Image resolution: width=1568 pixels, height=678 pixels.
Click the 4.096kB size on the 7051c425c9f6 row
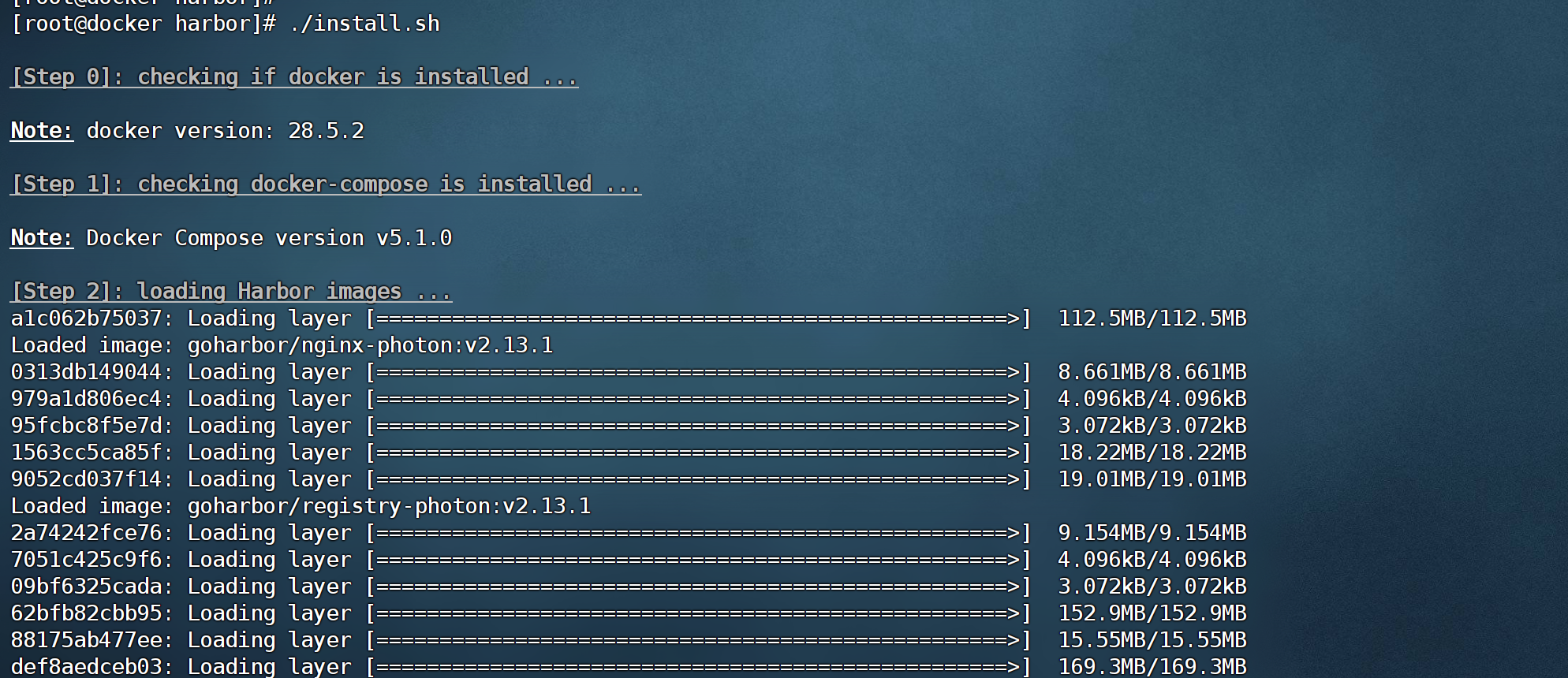coord(1152,560)
